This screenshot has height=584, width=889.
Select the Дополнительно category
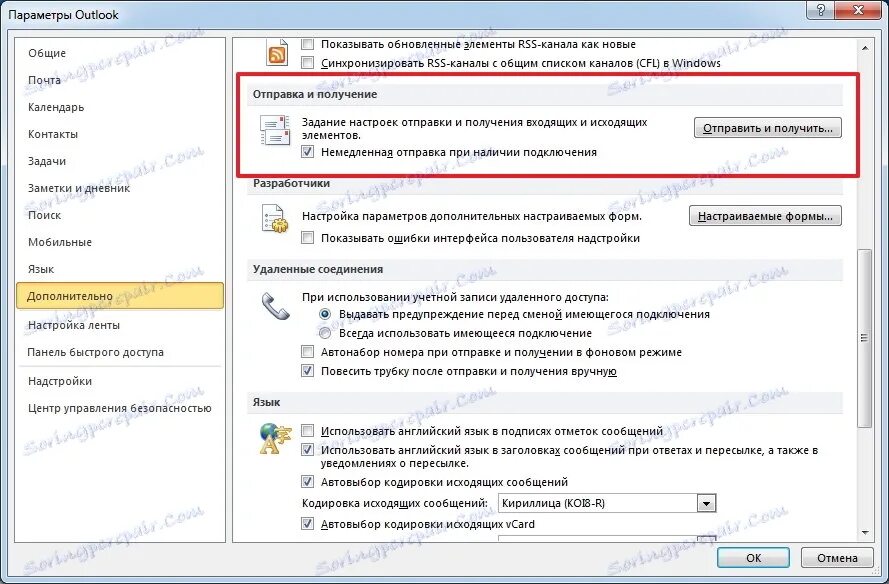(120, 296)
